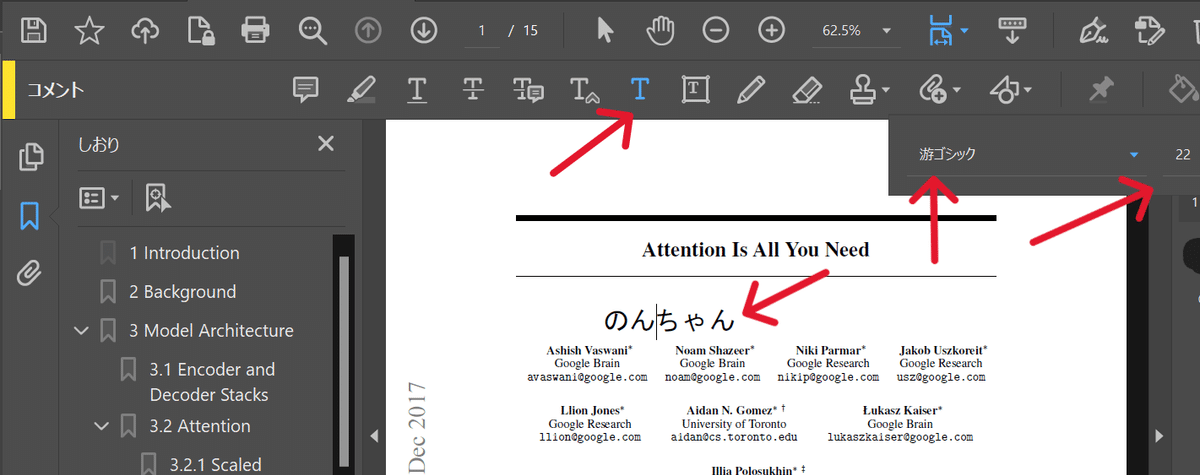
Task: Select the pencil drawing tool
Action: point(750,90)
